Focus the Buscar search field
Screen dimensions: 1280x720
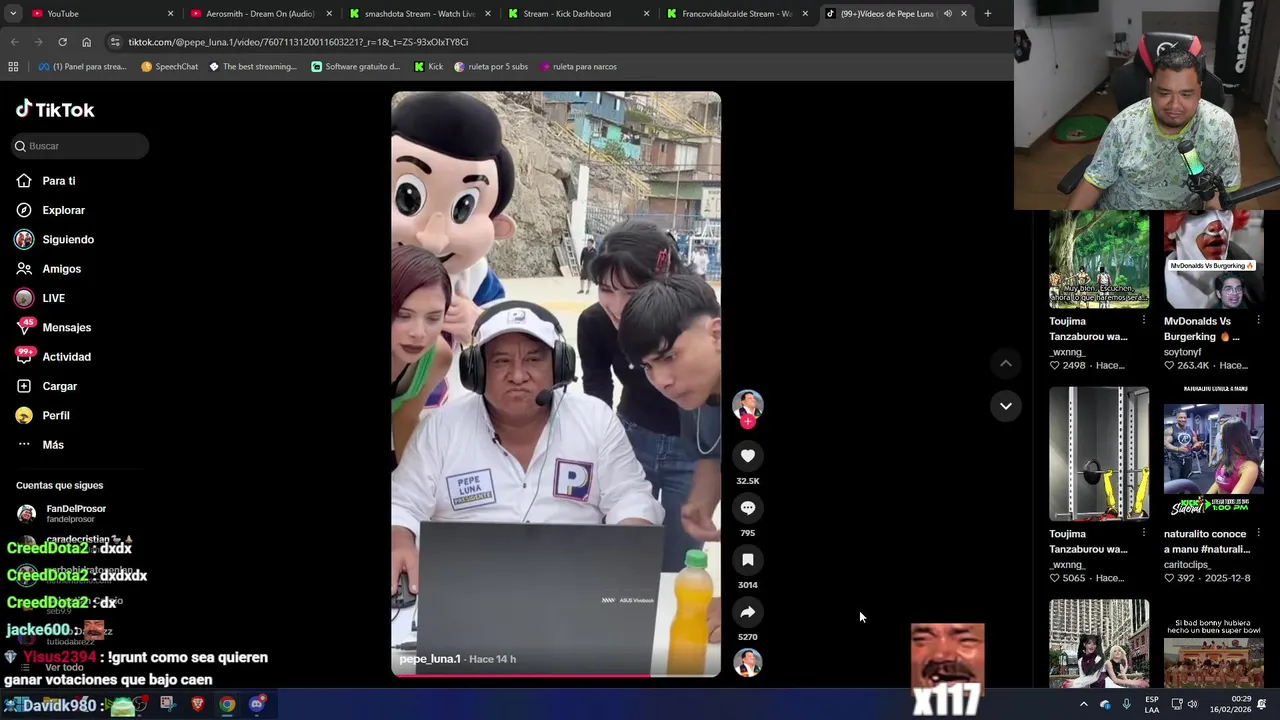[x=82, y=146]
